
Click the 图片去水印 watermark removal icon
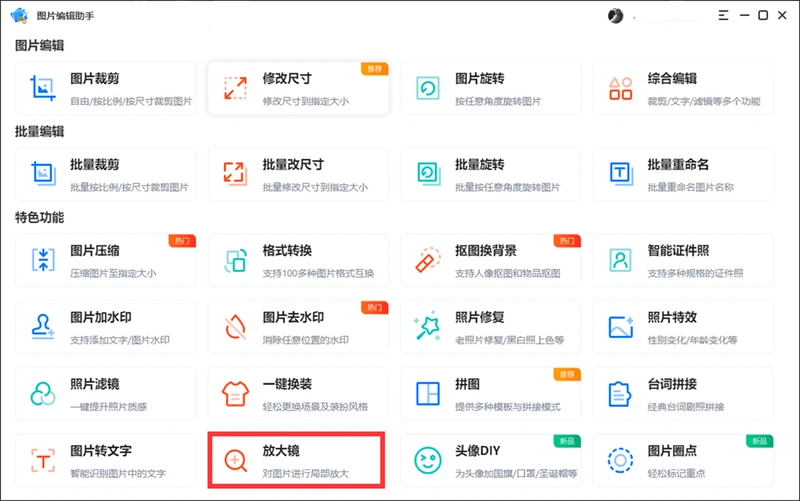click(235, 326)
